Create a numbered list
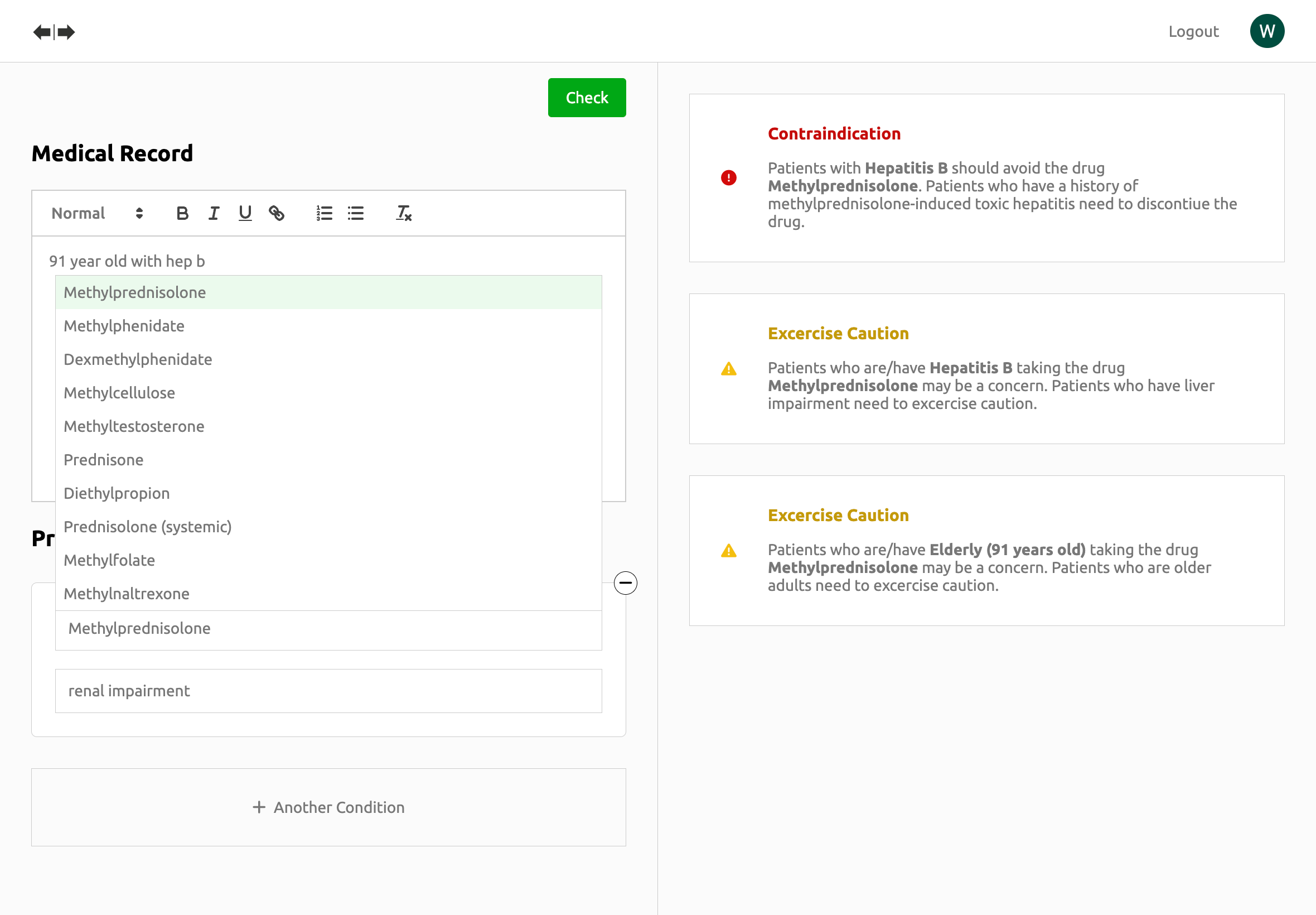This screenshot has height=915, width=1316. pos(325,213)
